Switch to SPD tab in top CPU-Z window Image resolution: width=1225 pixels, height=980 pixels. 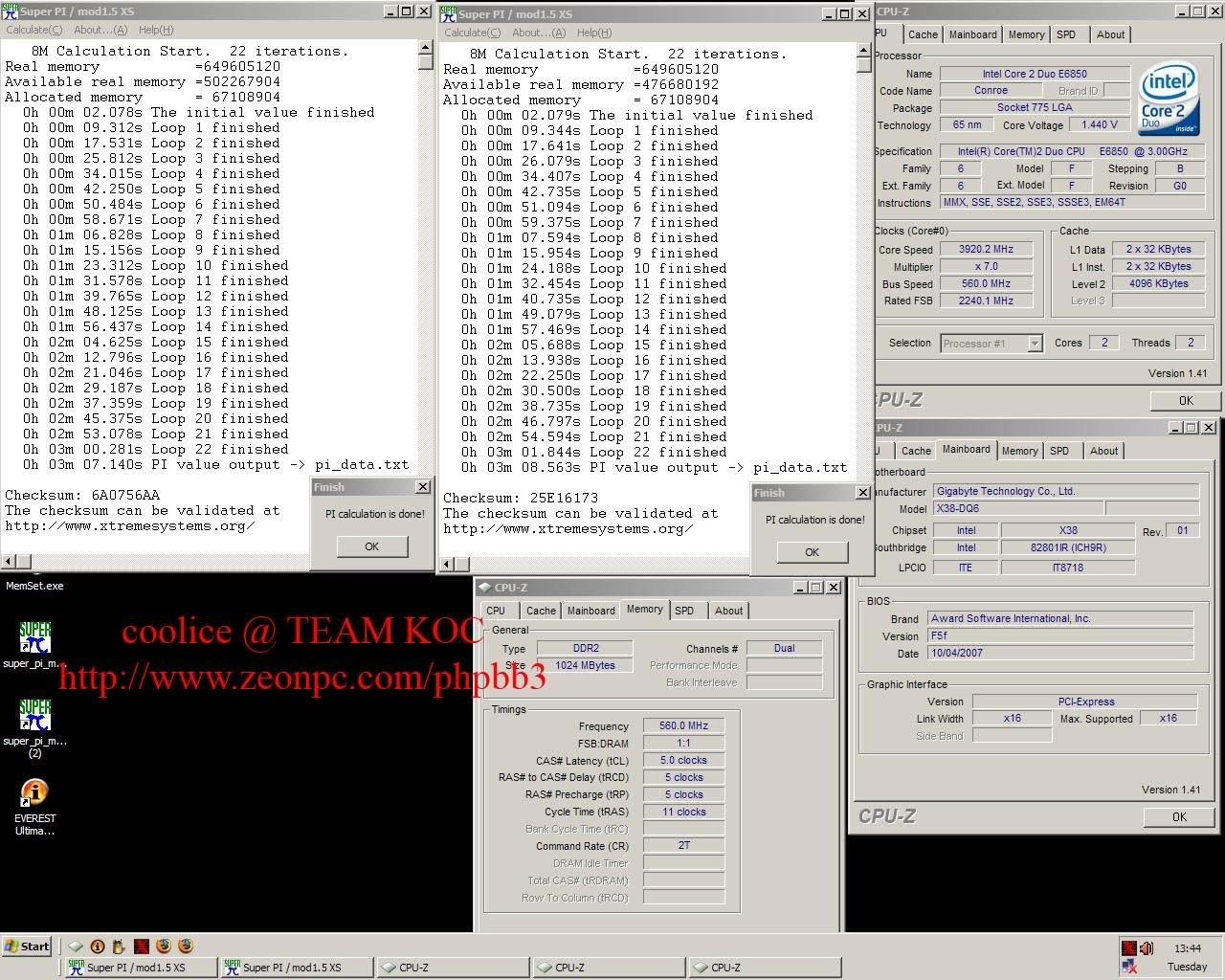[1066, 34]
